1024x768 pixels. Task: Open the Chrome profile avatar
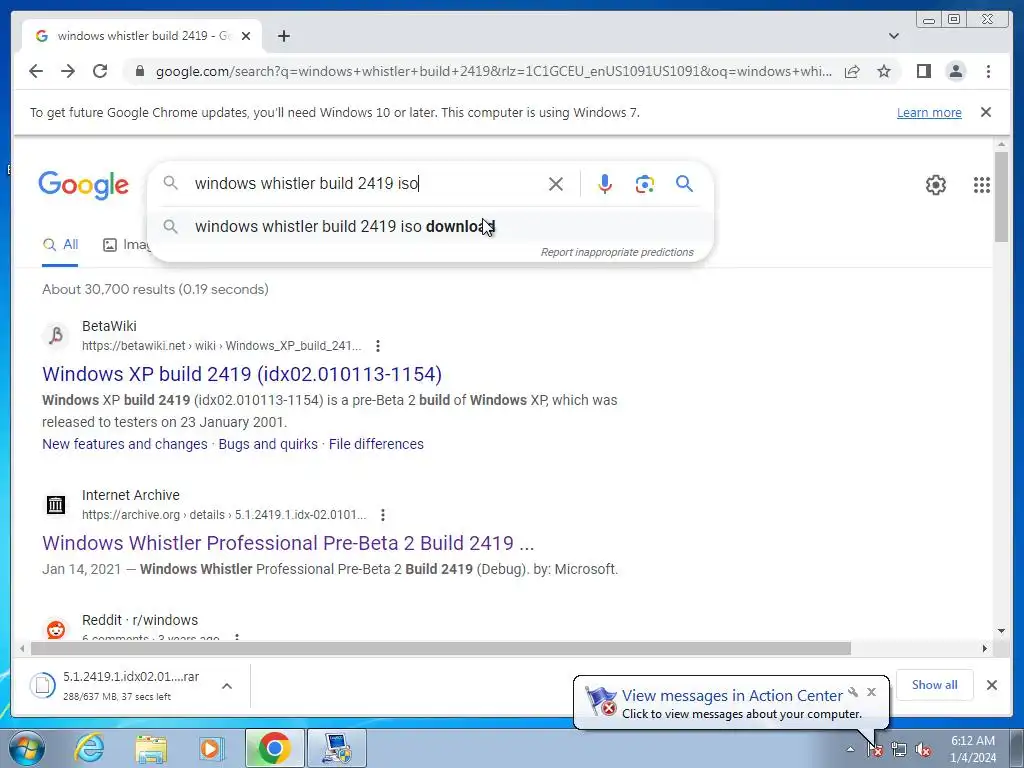(x=955, y=71)
